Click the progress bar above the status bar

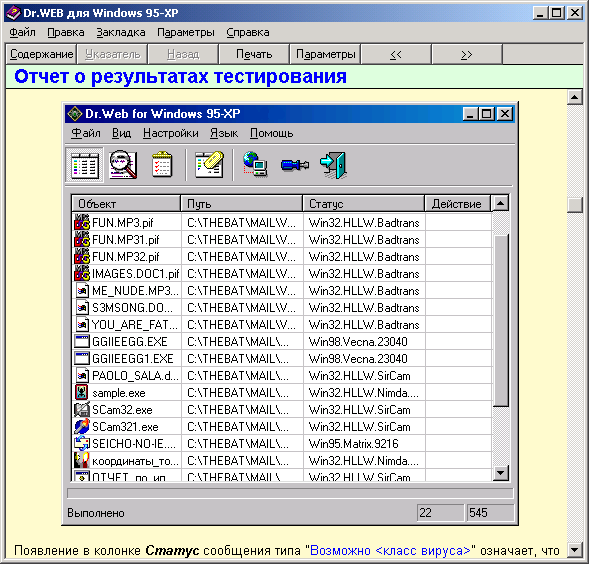[290, 493]
